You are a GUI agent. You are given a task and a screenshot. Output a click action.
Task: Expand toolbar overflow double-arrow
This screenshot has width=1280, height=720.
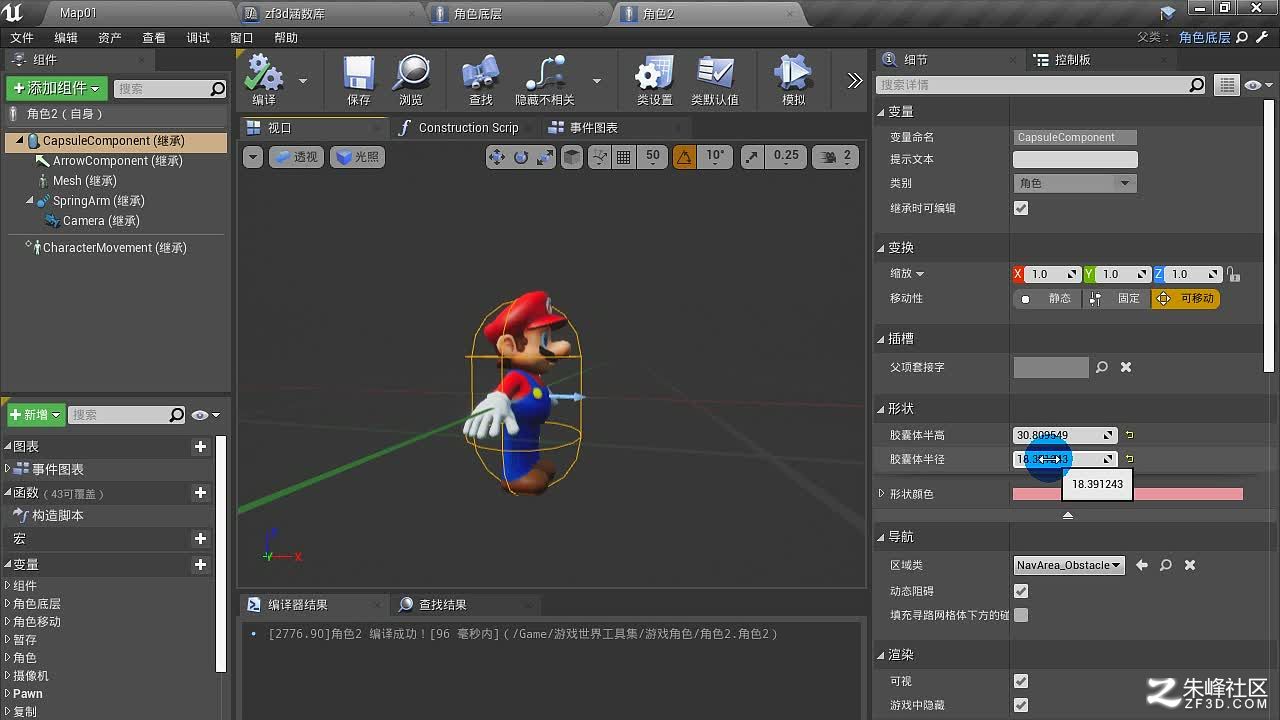pos(854,81)
